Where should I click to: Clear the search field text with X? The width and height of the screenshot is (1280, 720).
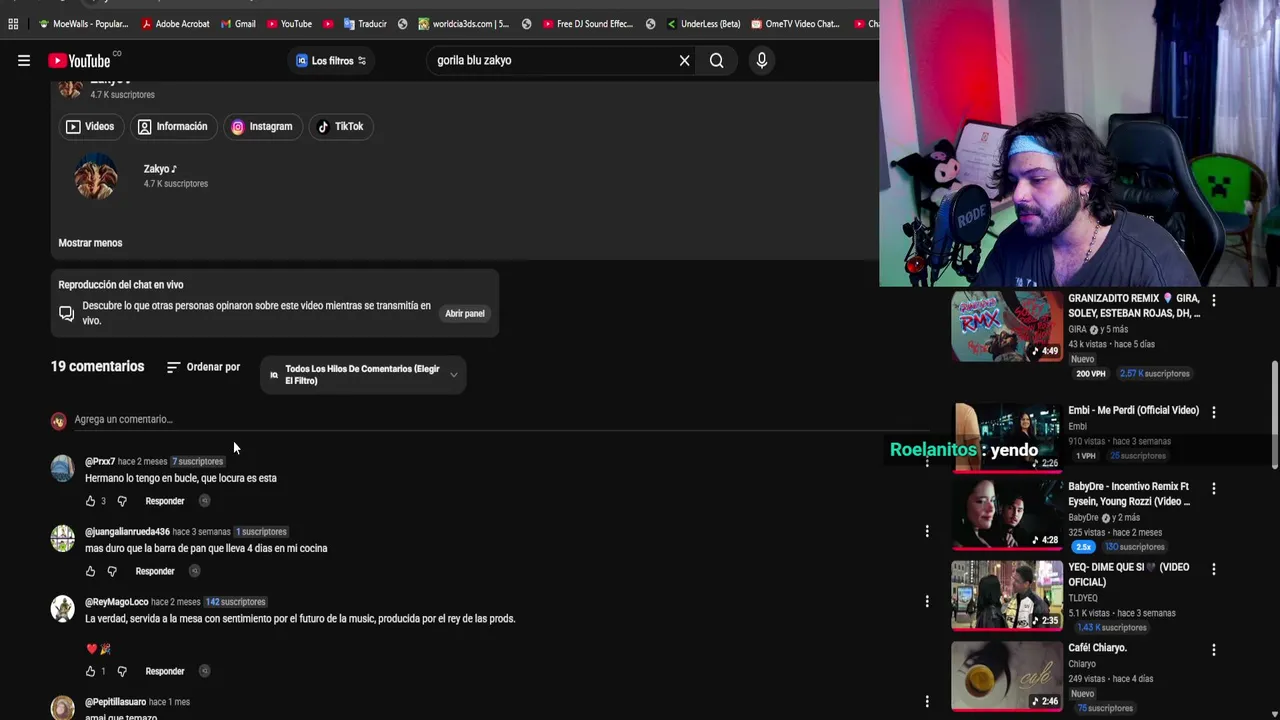pyautogui.click(x=685, y=61)
